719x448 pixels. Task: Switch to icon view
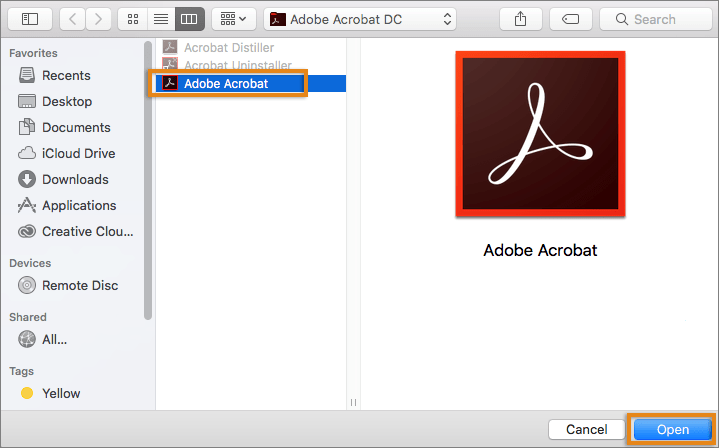(133, 19)
